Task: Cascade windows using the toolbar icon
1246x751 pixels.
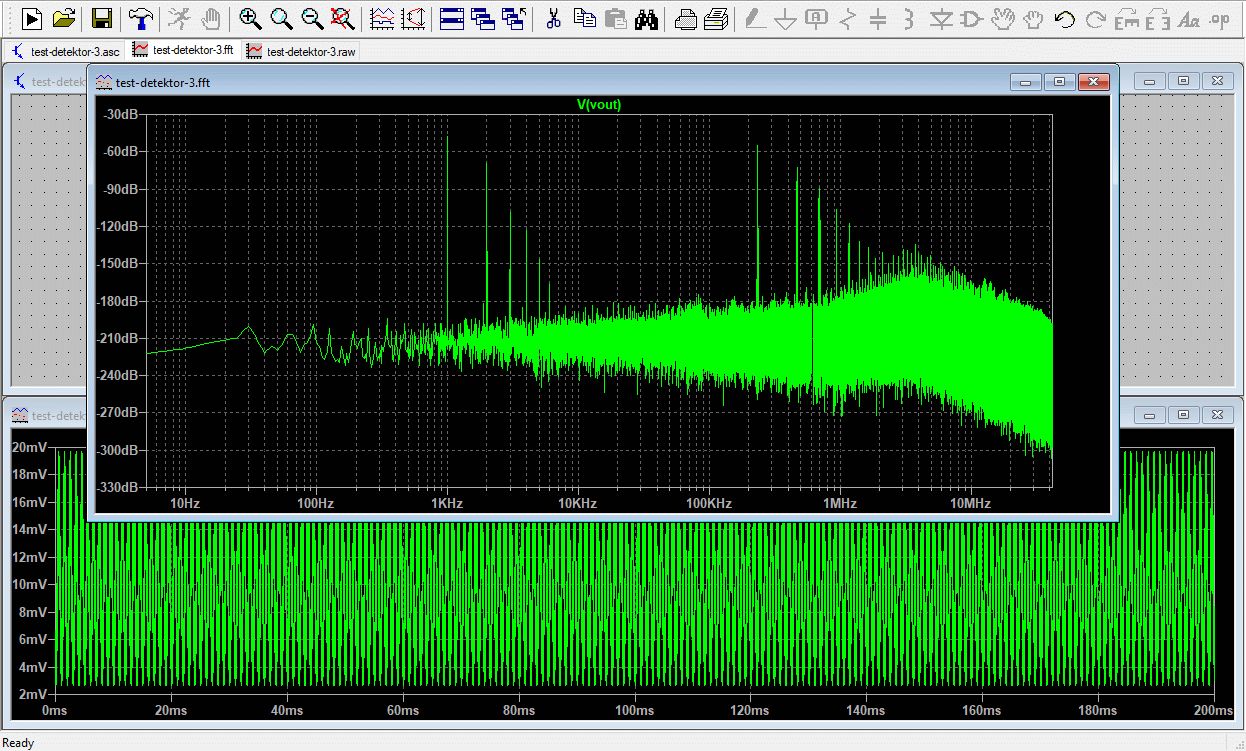Action: 483,18
